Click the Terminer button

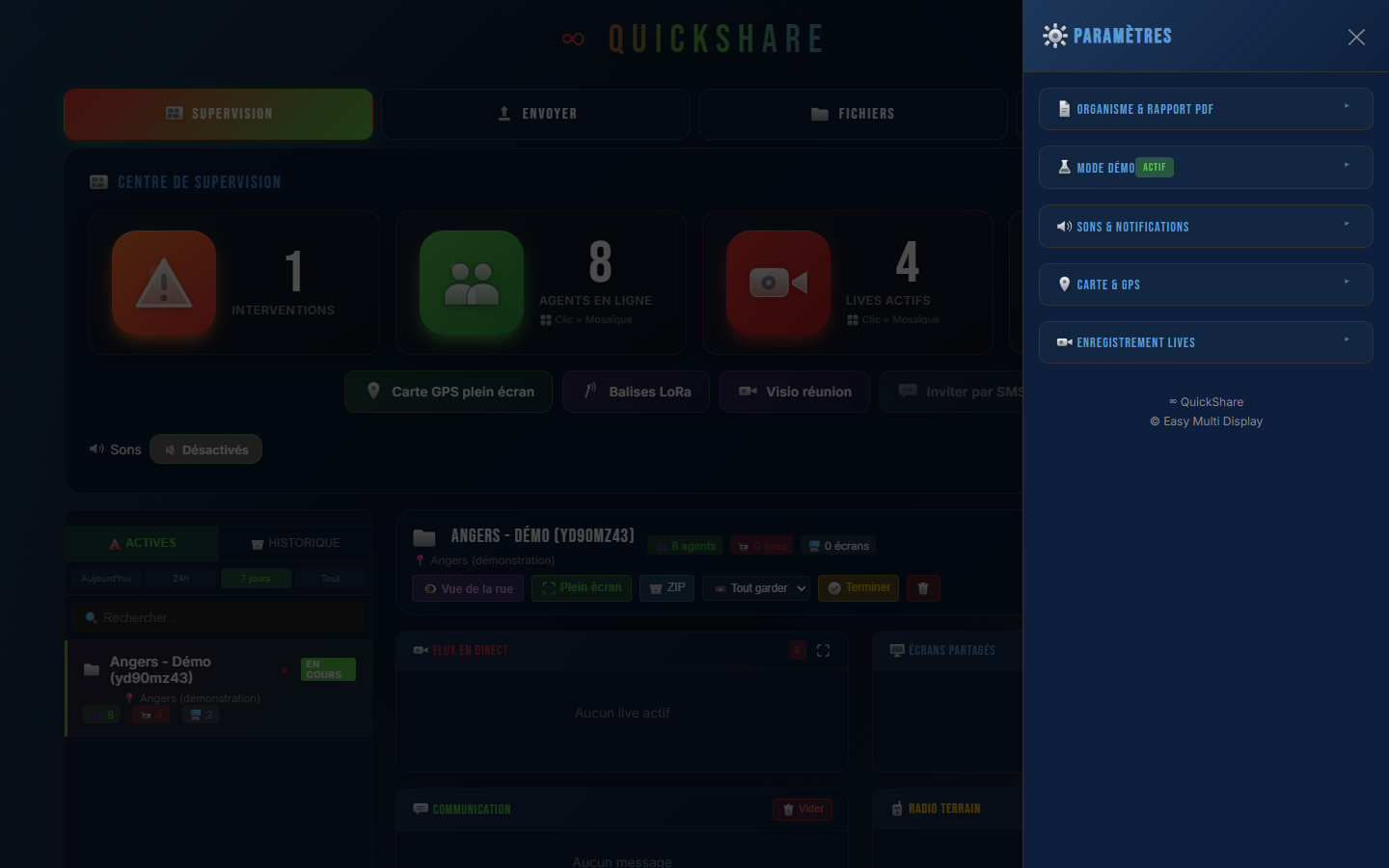tap(858, 588)
